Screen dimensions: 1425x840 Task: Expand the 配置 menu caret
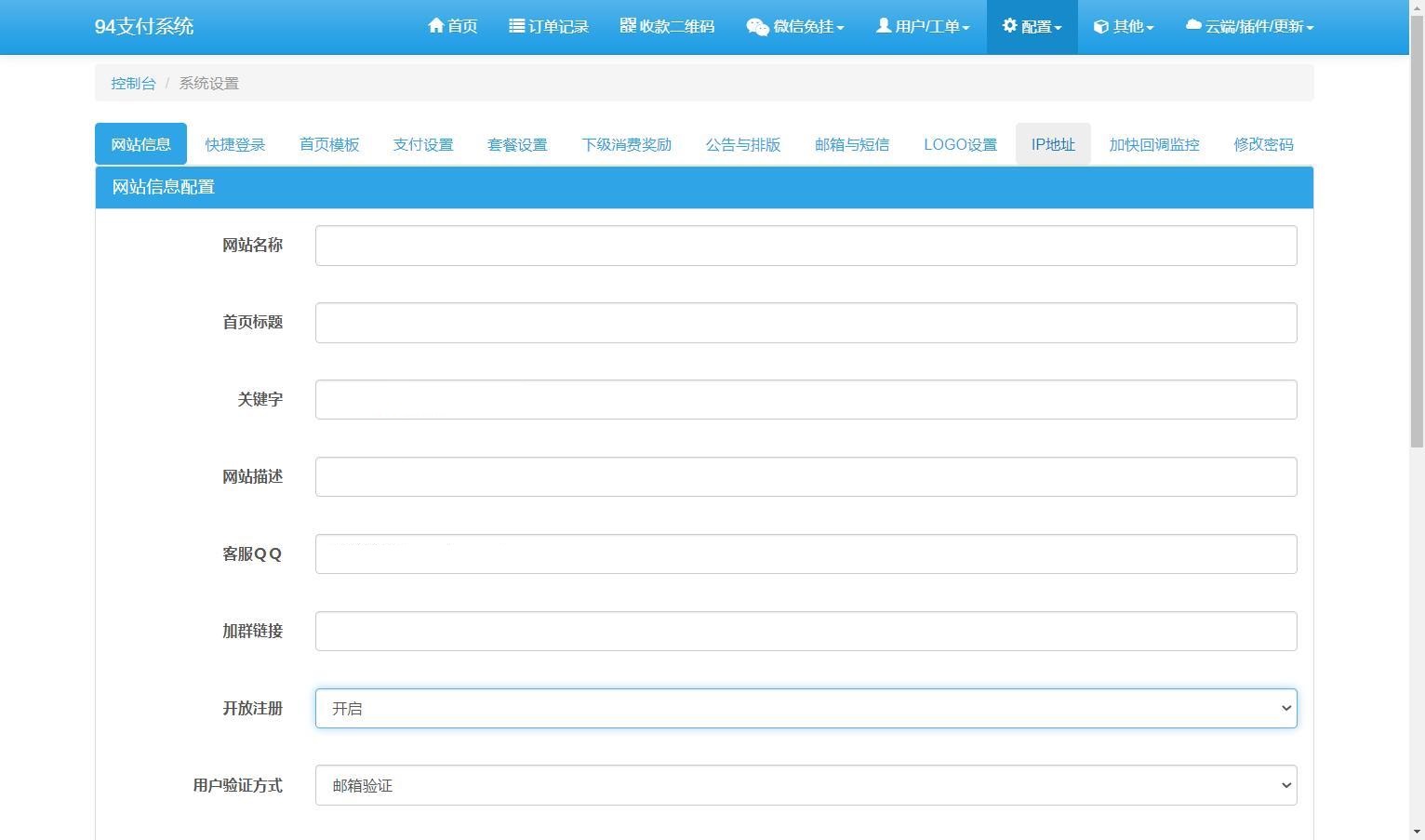[x=1059, y=26]
